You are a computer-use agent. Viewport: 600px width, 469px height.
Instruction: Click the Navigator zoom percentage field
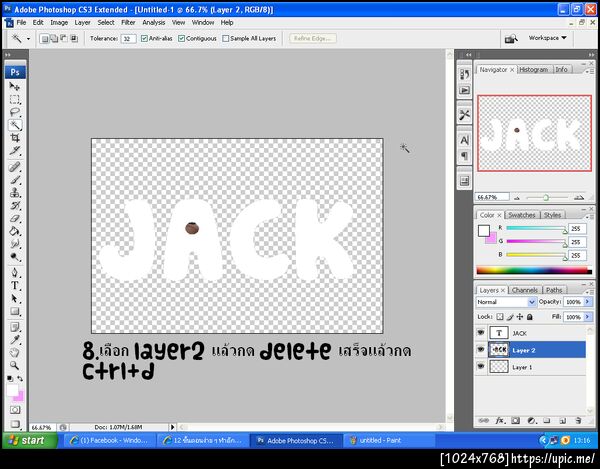point(492,197)
